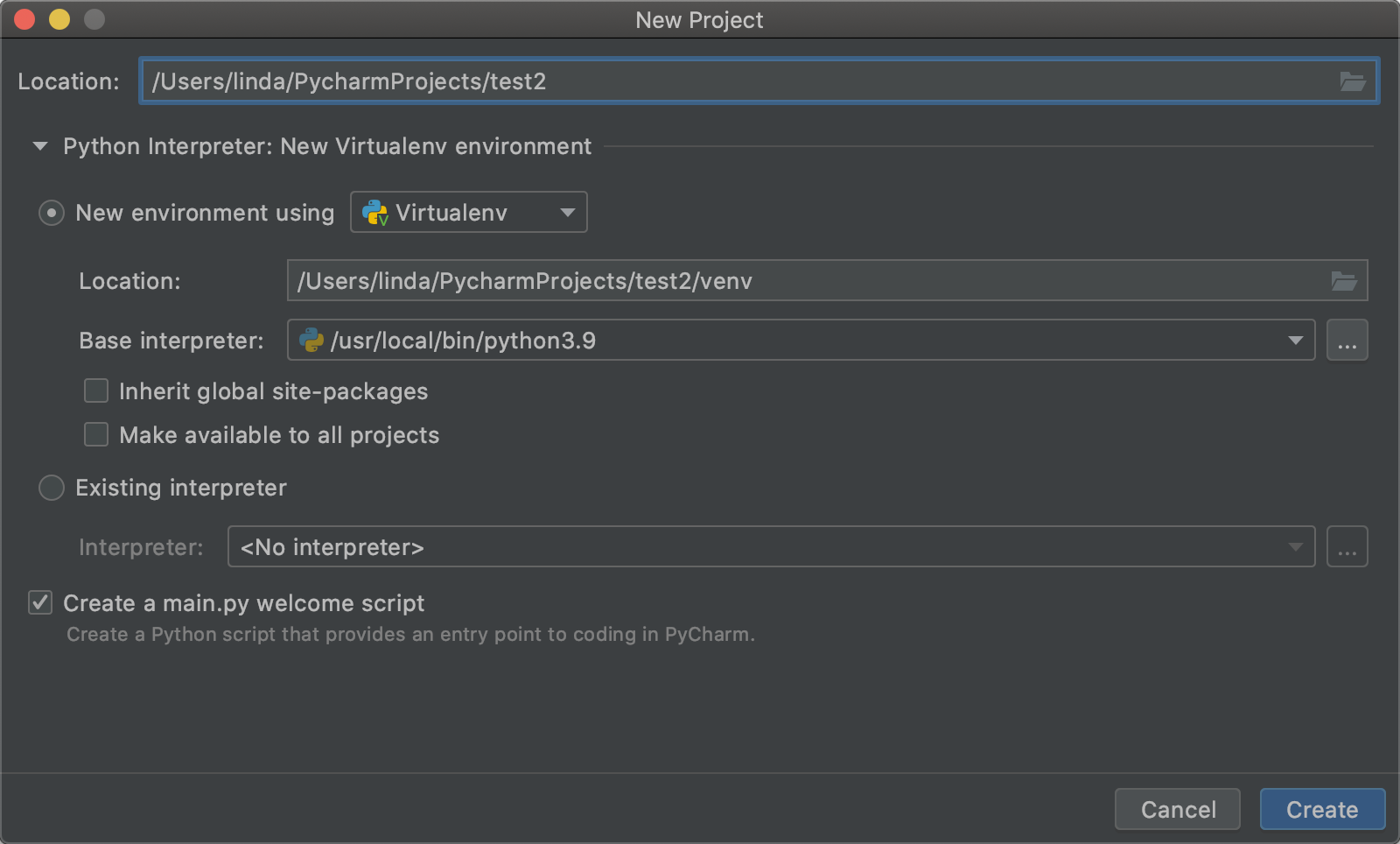Image resolution: width=1400 pixels, height=844 pixels.
Task: Open the No interpreter dropdown
Action: click(x=770, y=547)
